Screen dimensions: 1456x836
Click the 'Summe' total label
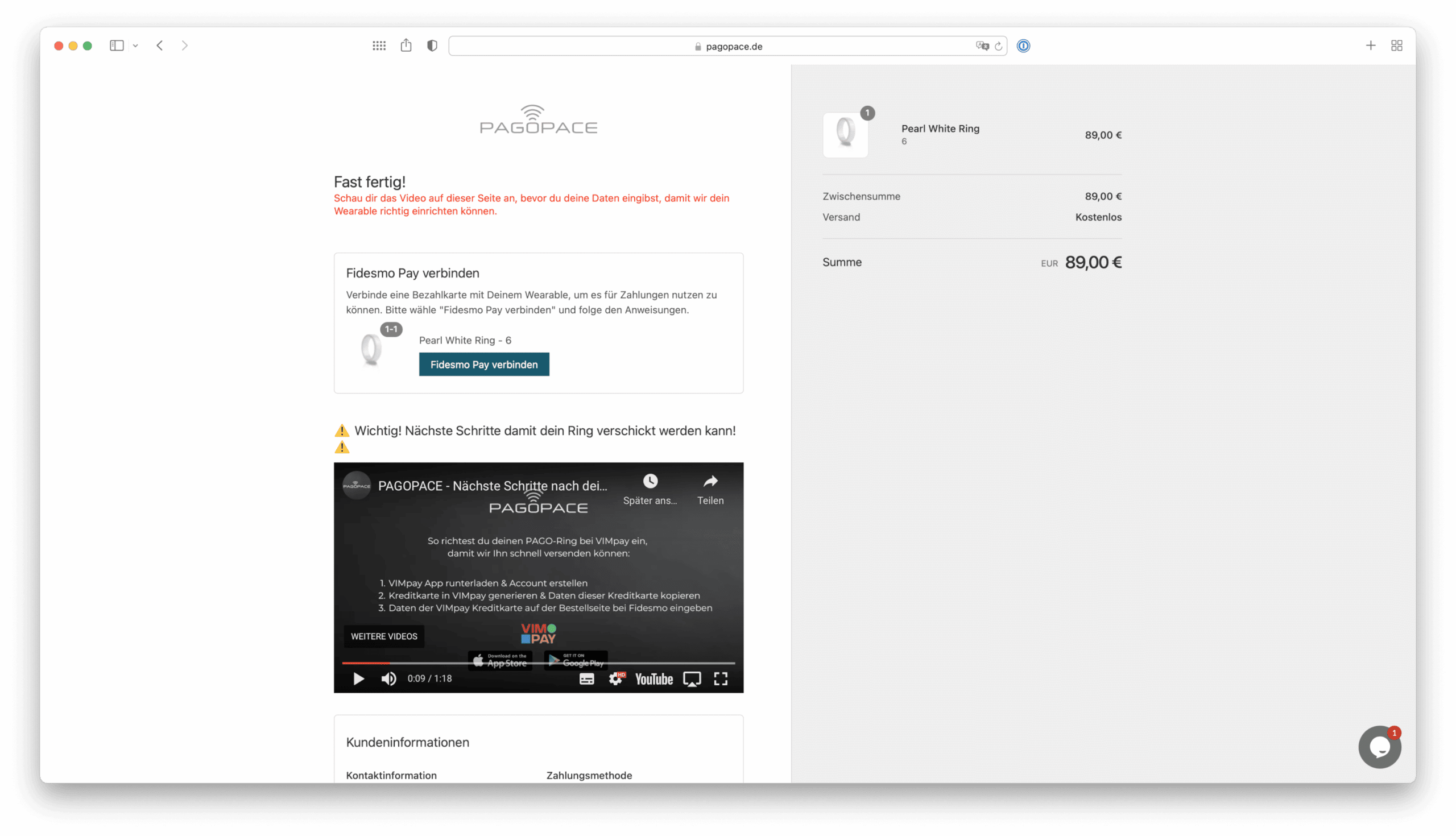[x=842, y=262]
